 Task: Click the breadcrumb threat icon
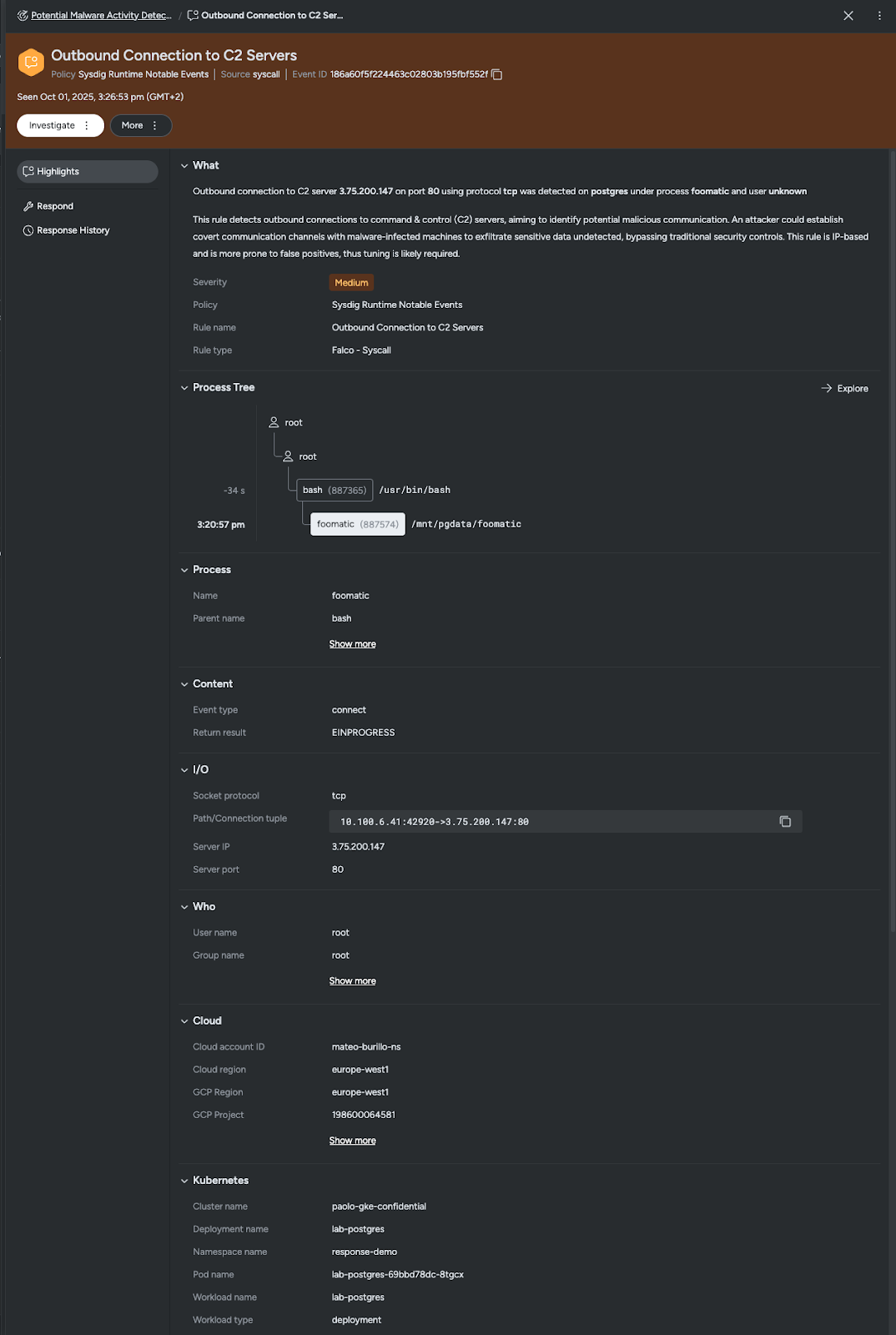click(23, 16)
